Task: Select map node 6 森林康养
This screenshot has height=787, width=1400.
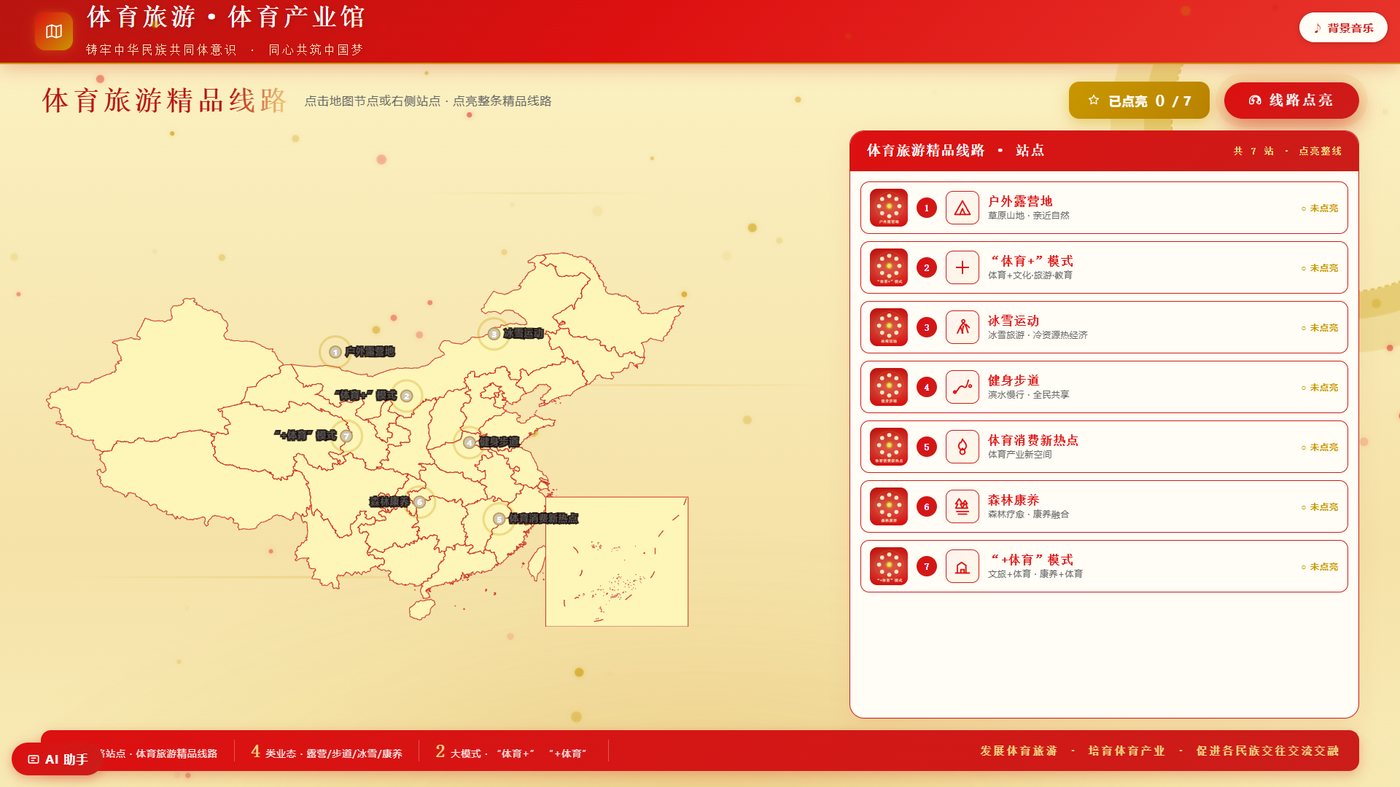Action: pos(419,502)
